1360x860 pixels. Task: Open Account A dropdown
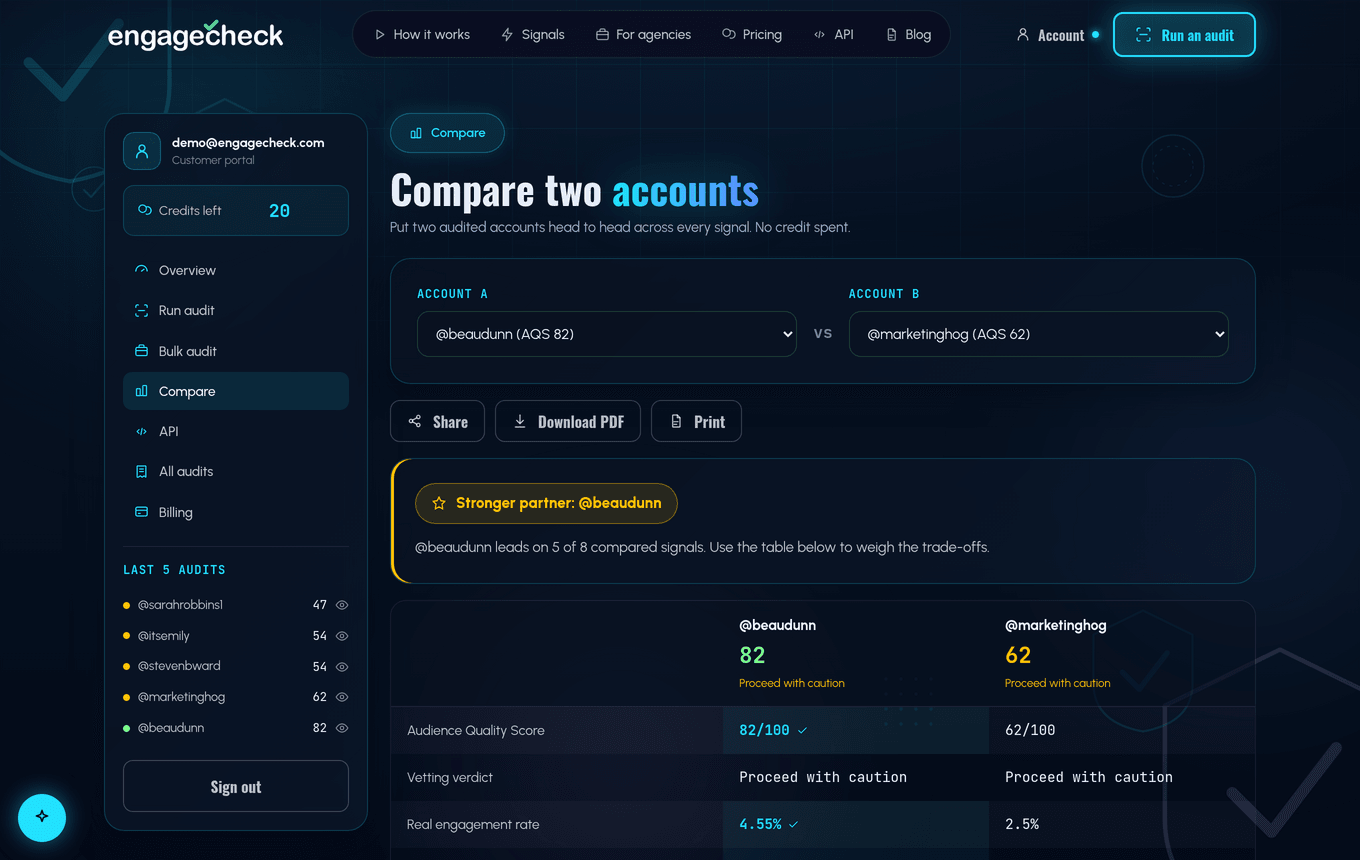coord(607,334)
